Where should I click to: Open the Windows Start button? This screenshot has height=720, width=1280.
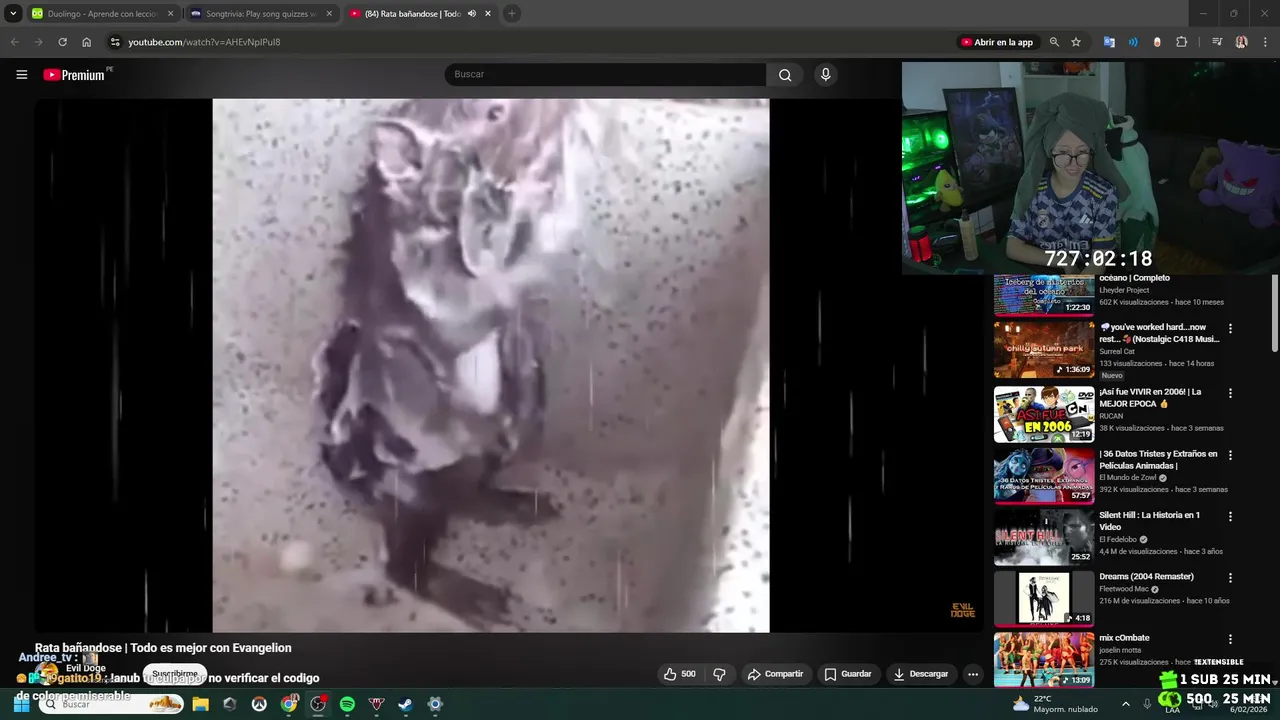tap(21, 704)
